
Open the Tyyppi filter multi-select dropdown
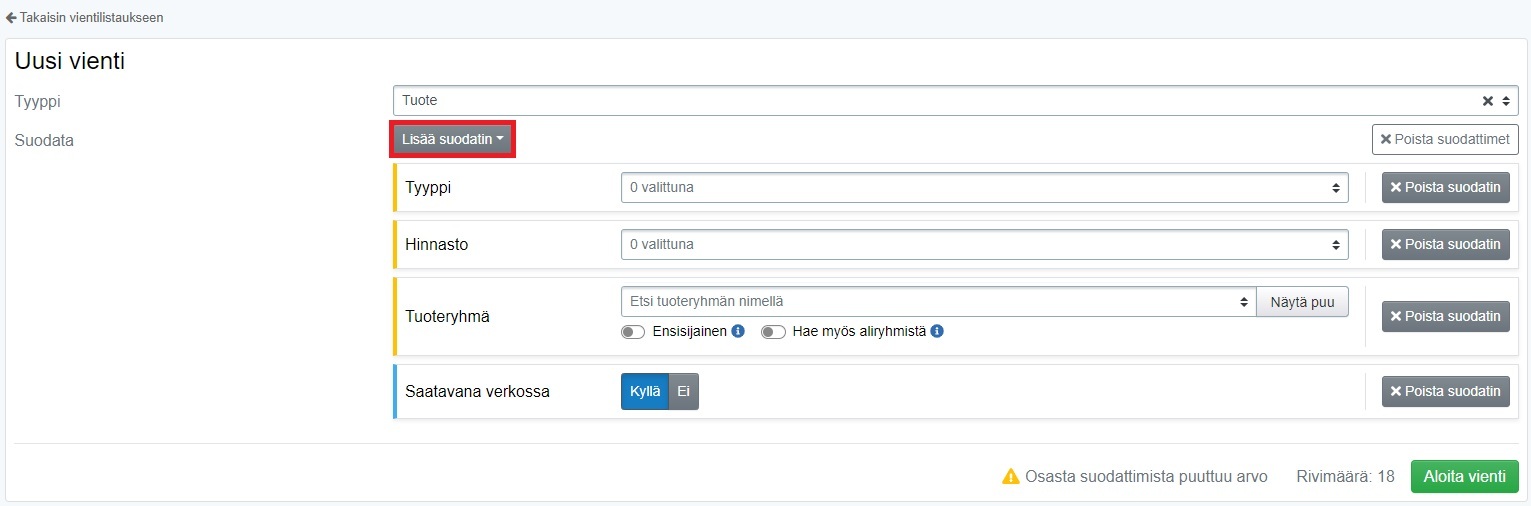click(x=983, y=188)
